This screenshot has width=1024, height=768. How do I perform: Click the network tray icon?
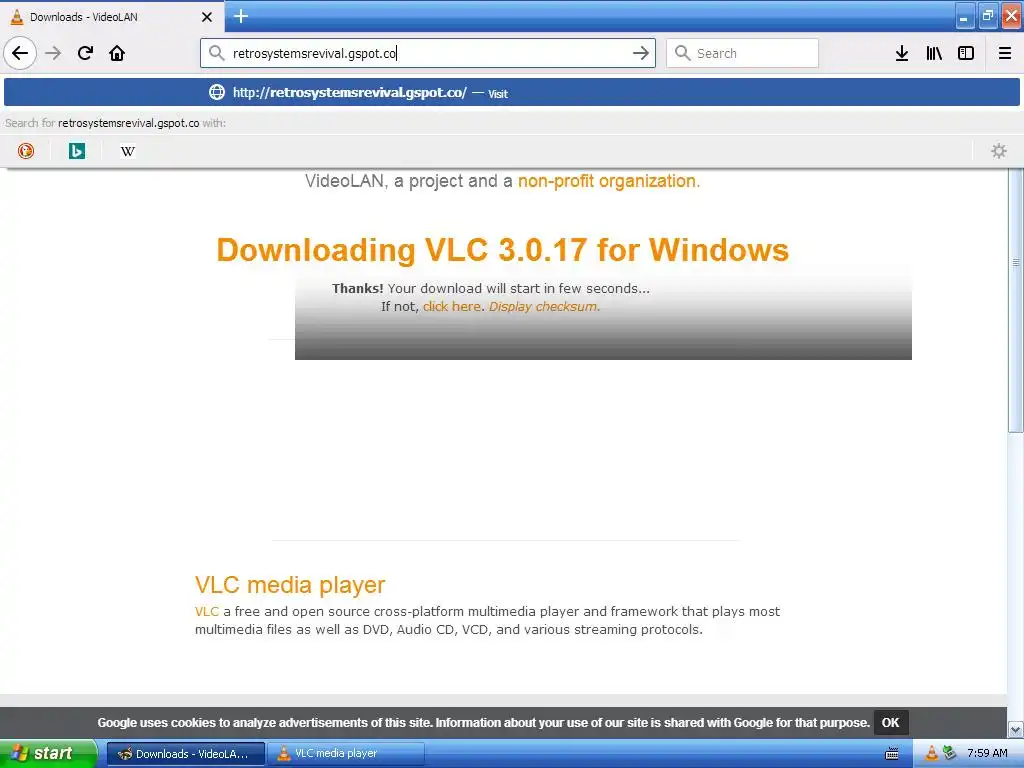tap(950, 753)
